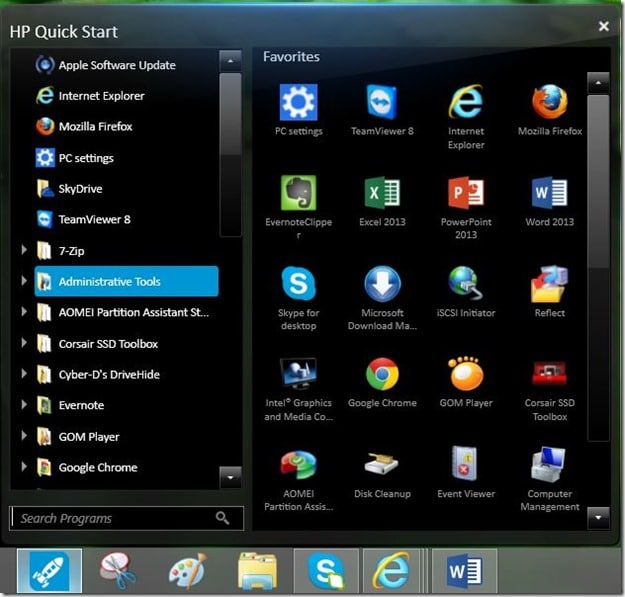Open SkyDrive in program list
The image size is (625, 597).
(126, 189)
